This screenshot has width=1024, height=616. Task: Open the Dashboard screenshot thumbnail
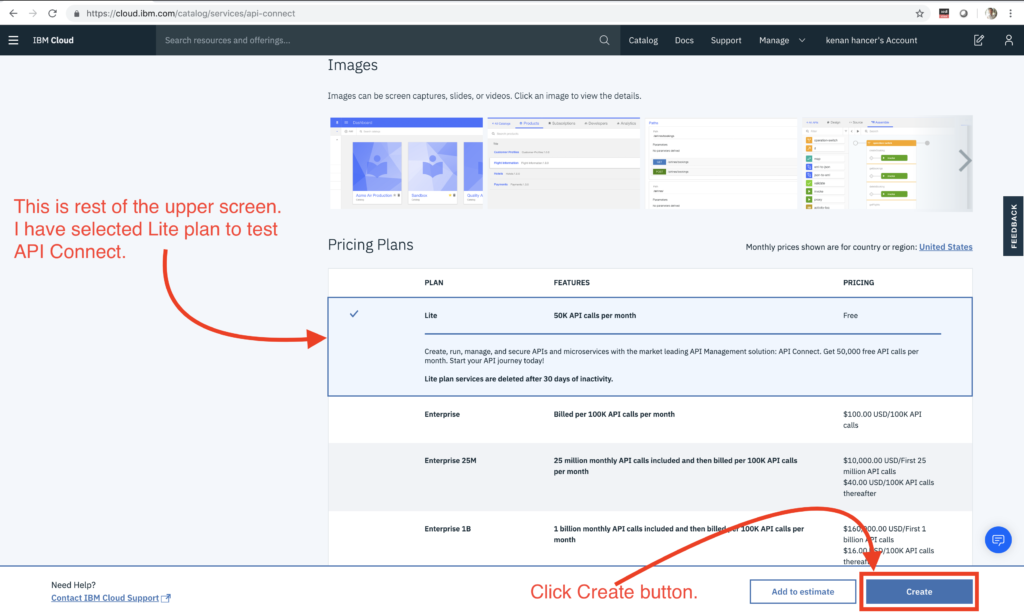point(406,163)
